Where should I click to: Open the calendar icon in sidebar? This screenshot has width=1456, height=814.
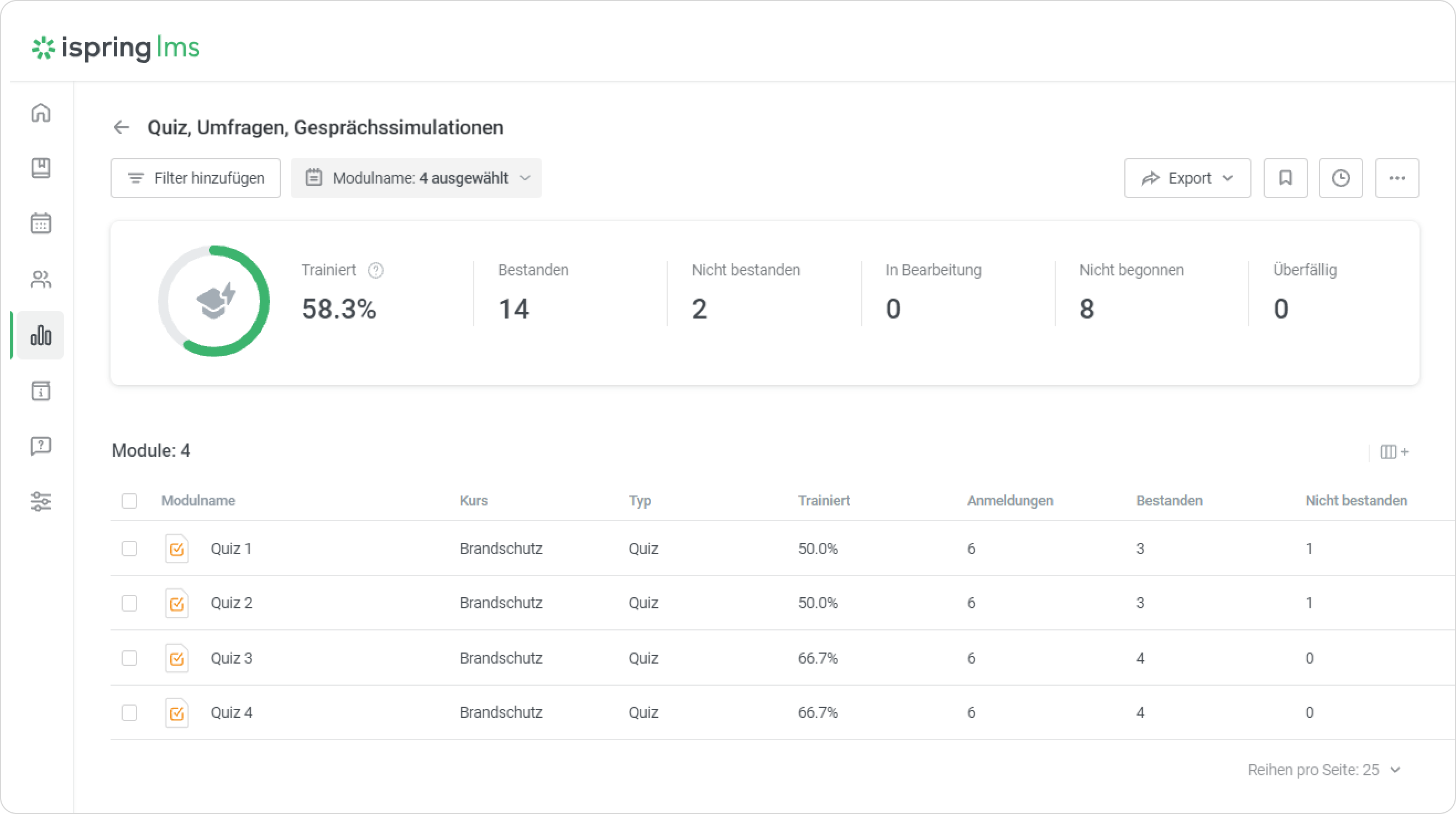pyautogui.click(x=41, y=223)
